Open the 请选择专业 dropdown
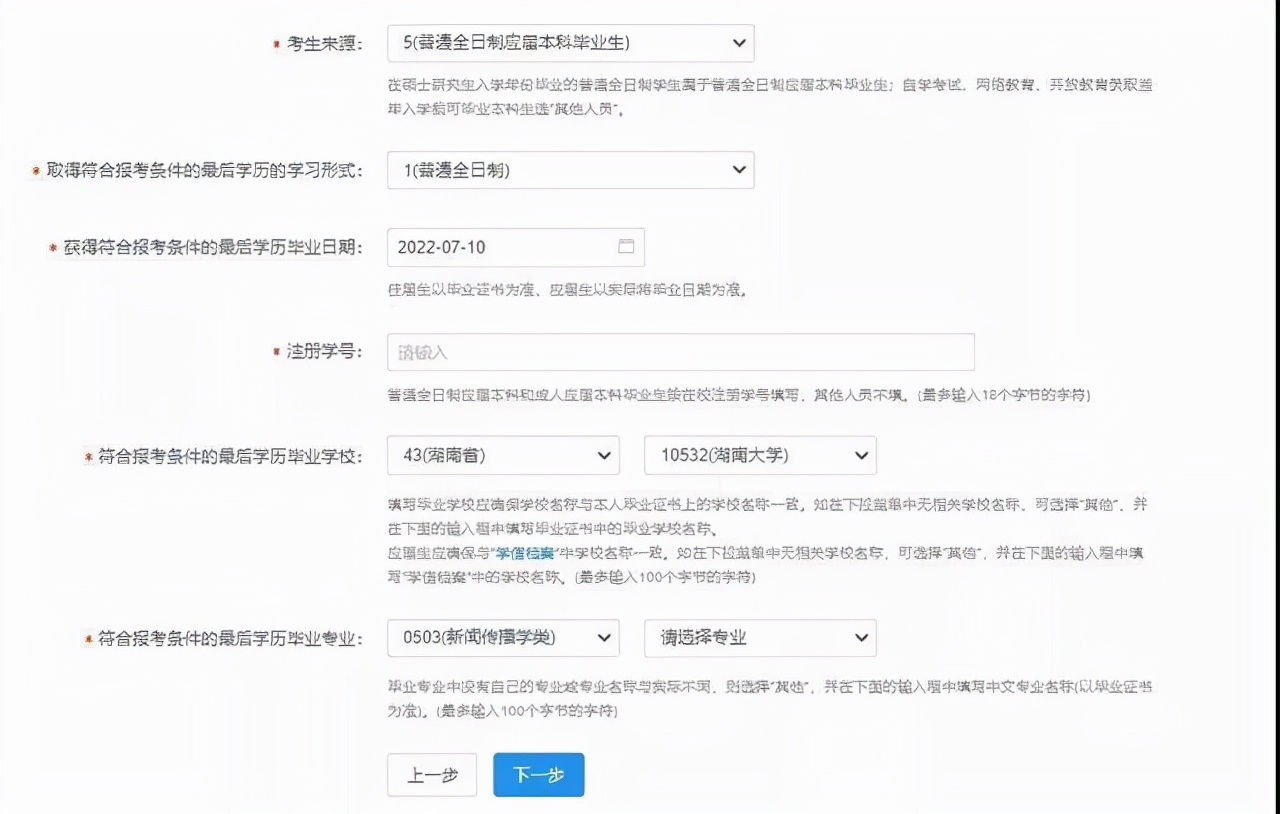The height and width of the screenshot is (814, 1280). (760, 638)
